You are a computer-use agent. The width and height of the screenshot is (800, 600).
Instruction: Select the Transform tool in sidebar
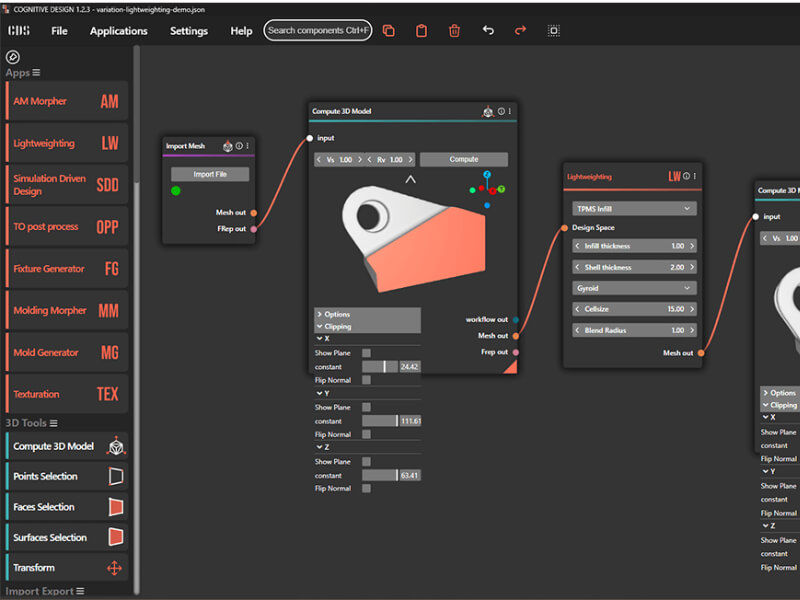coord(67,568)
